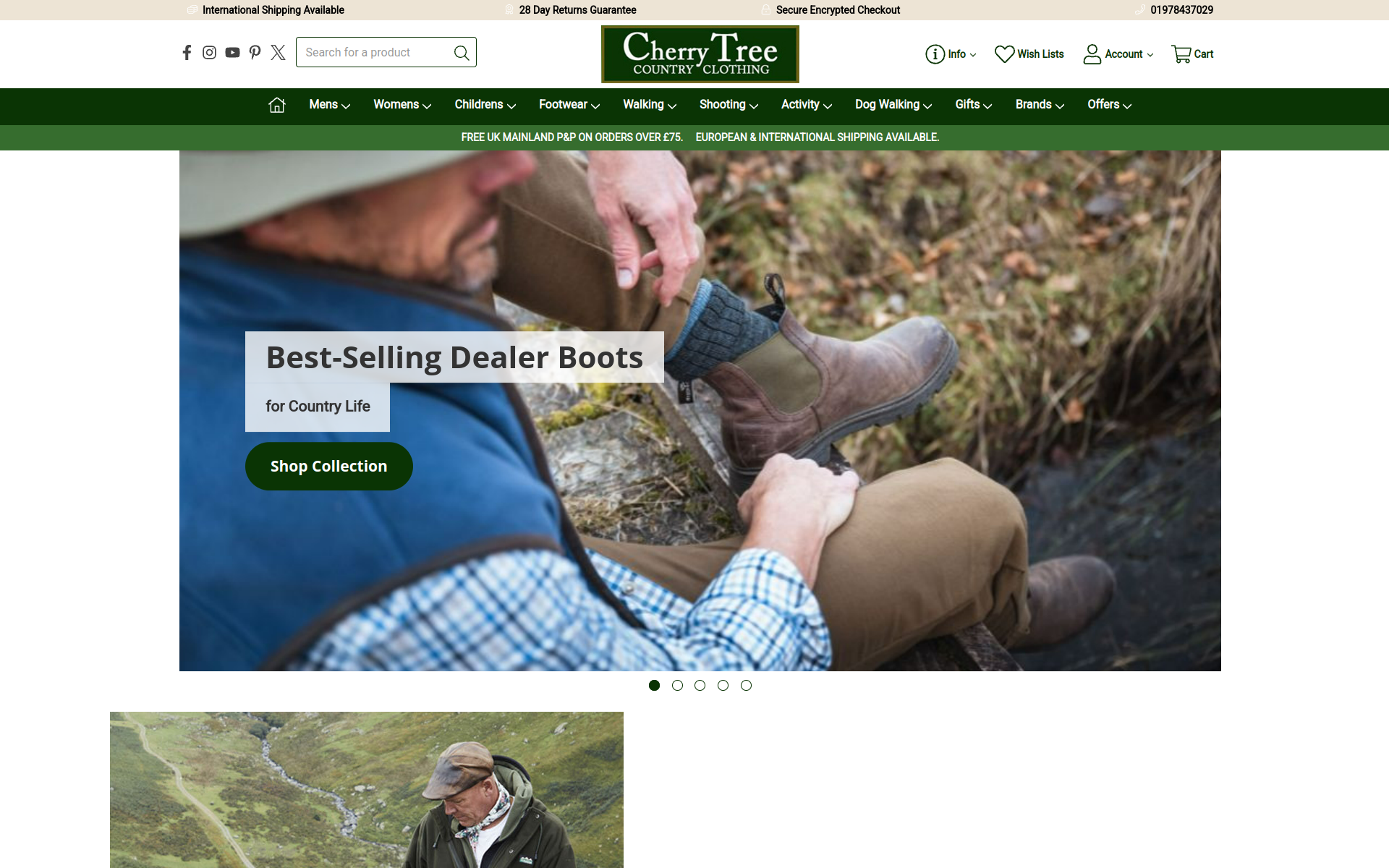The width and height of the screenshot is (1389, 868).
Task: Select the first active carousel dot
Action: [x=654, y=685]
